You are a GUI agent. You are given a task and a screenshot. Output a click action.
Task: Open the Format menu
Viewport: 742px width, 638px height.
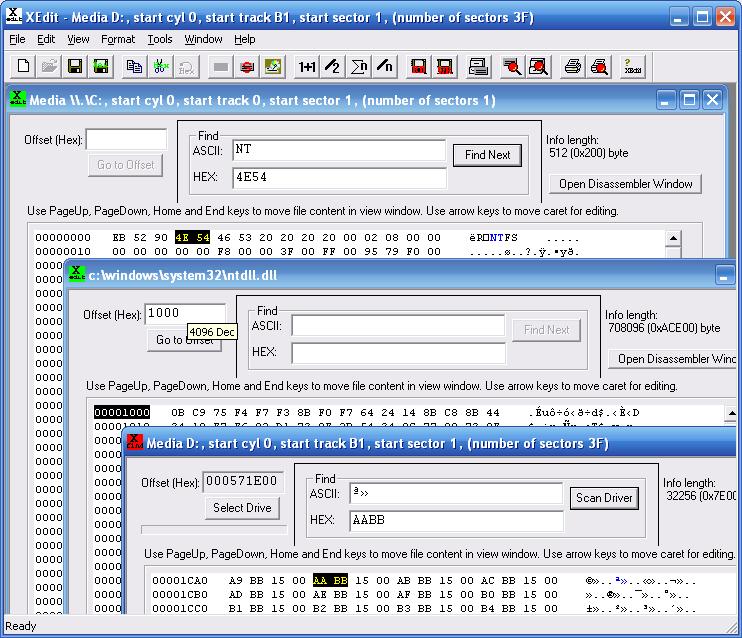tap(118, 39)
